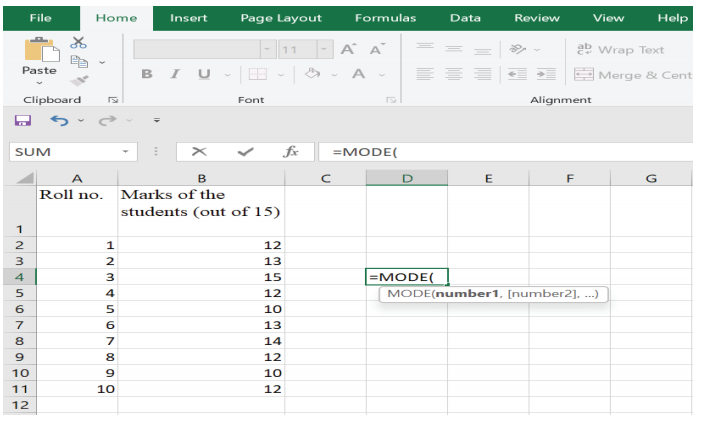Open the File menu
The image size is (703, 421).
point(40,18)
